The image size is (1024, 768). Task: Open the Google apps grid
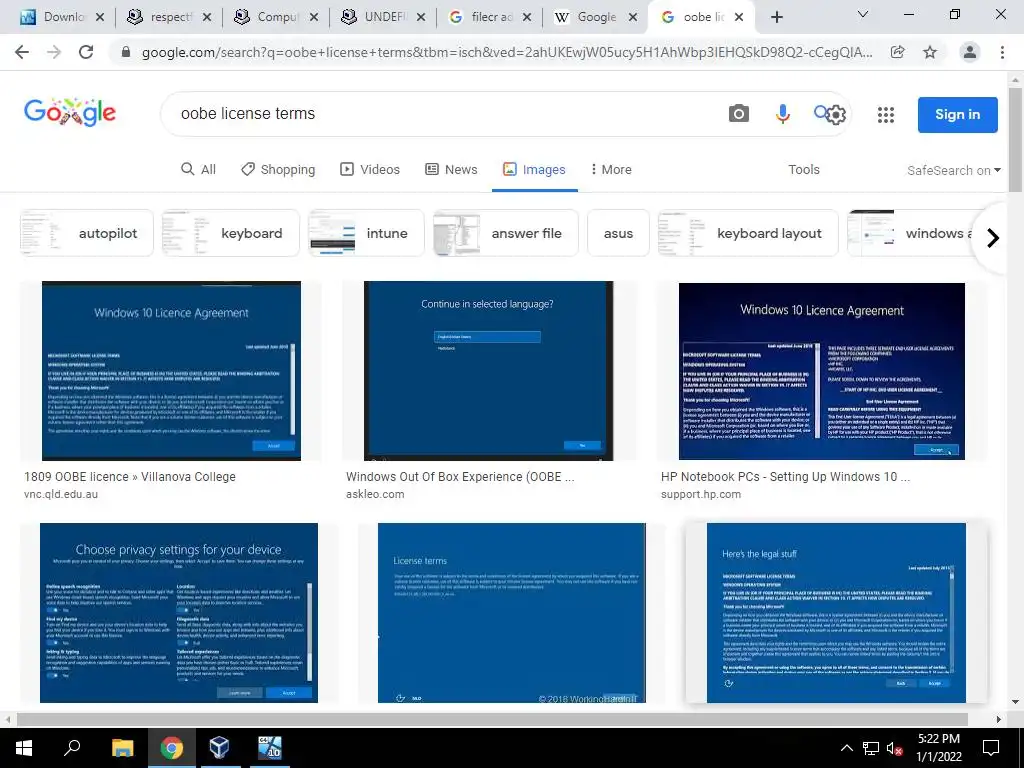click(886, 115)
